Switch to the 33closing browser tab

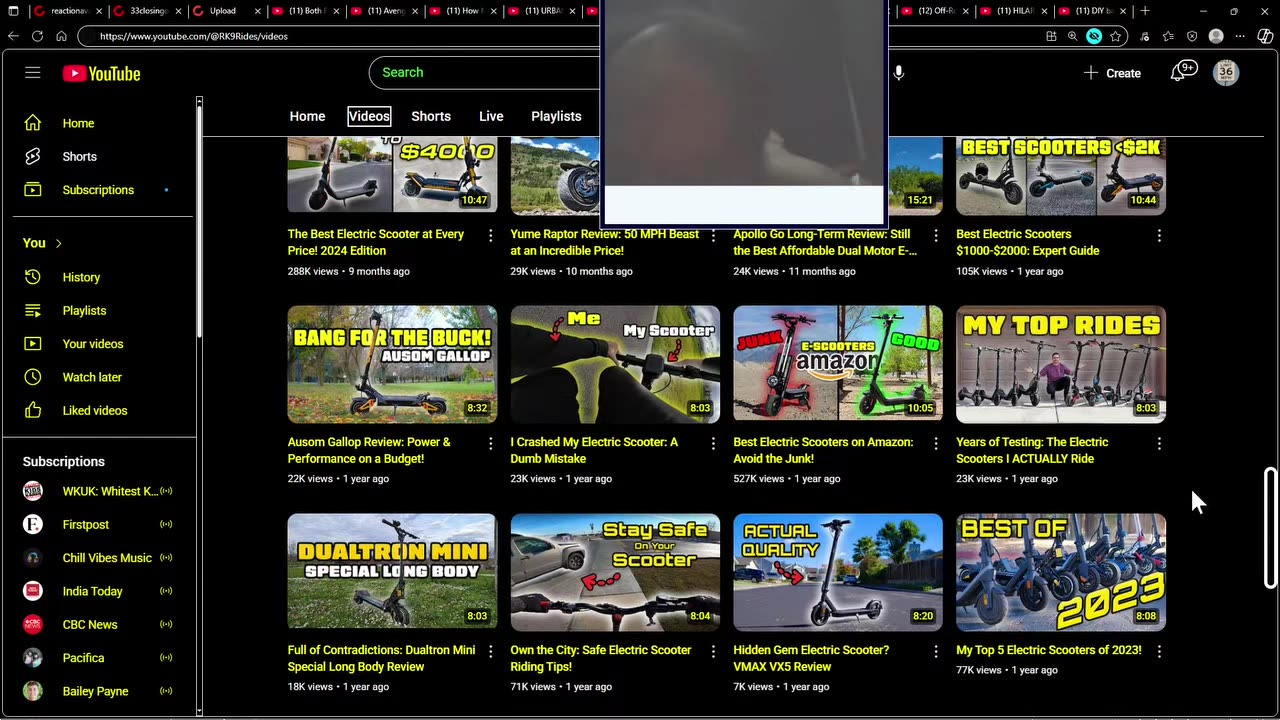[x=146, y=11]
